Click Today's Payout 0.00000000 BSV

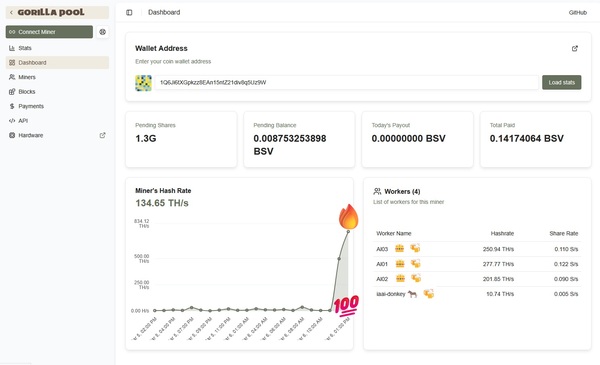[x=408, y=139]
